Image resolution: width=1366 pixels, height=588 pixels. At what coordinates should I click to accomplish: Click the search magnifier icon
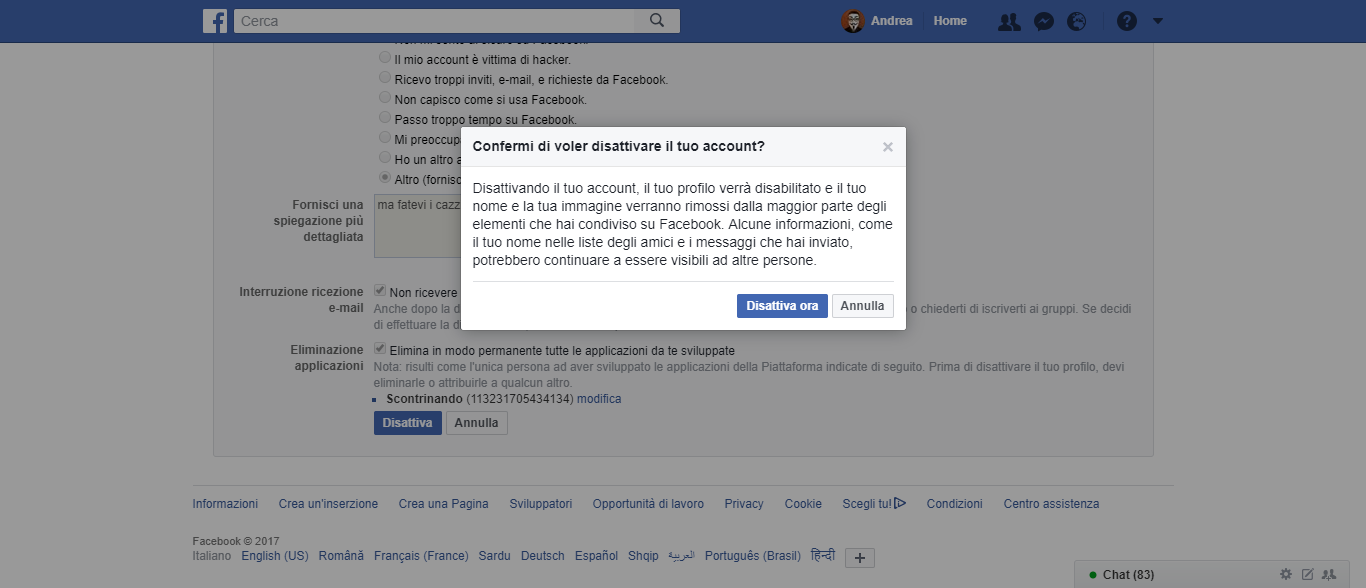click(657, 21)
